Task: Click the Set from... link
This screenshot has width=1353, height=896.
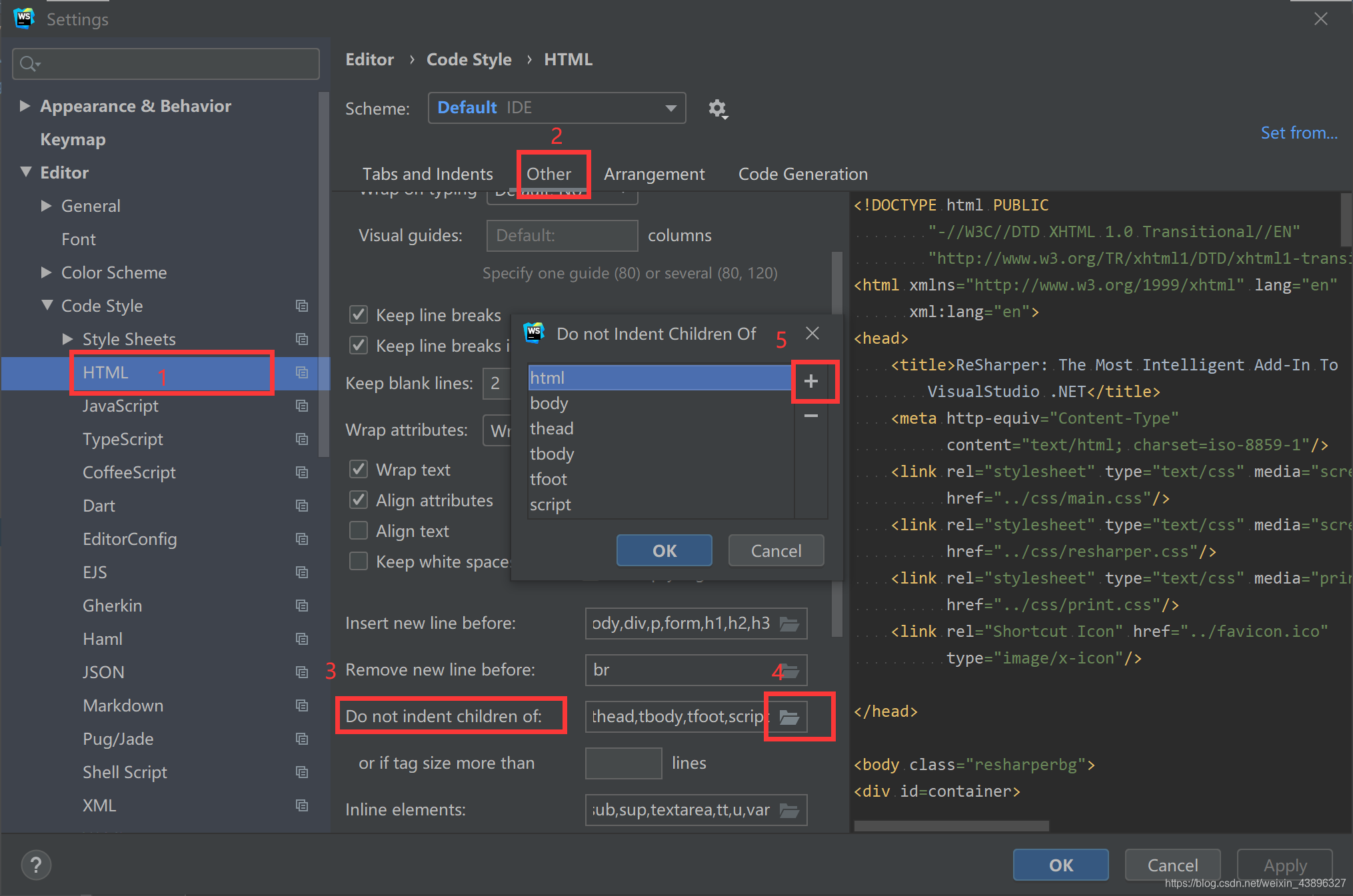Action: pyautogui.click(x=1298, y=133)
